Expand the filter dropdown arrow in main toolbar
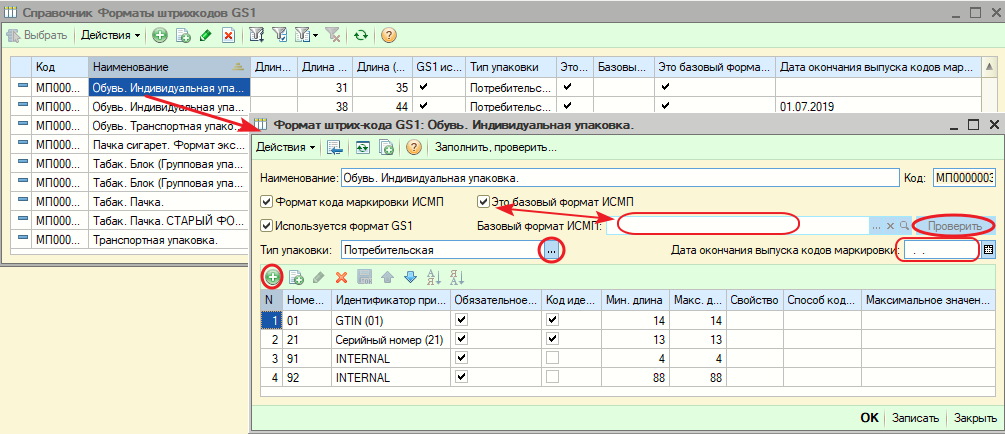This screenshot has height=434, width=1005. coord(315,35)
